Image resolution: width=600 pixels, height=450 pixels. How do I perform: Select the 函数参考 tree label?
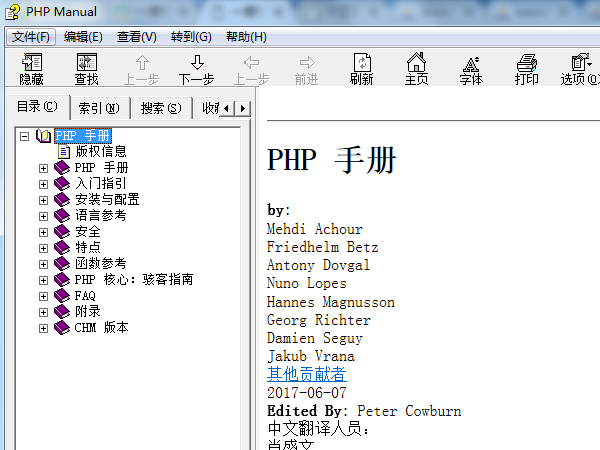(101, 264)
